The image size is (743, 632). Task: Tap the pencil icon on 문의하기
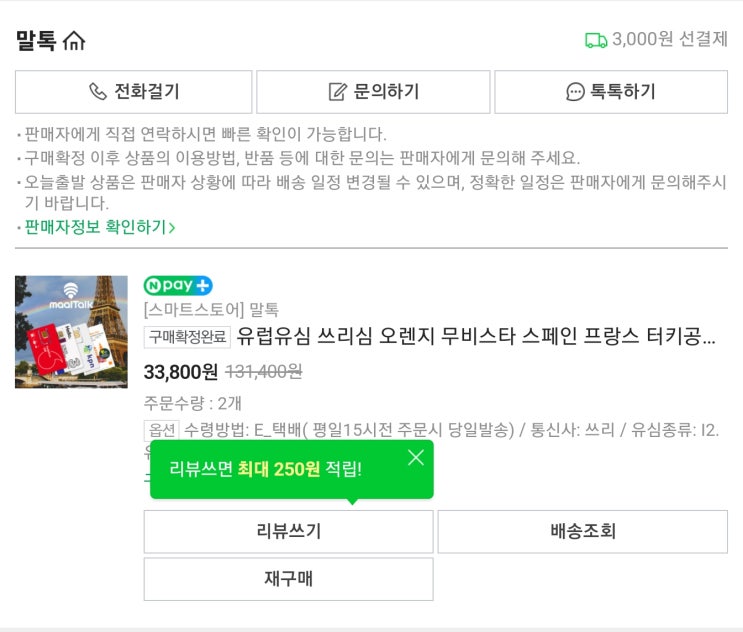pyautogui.click(x=338, y=92)
